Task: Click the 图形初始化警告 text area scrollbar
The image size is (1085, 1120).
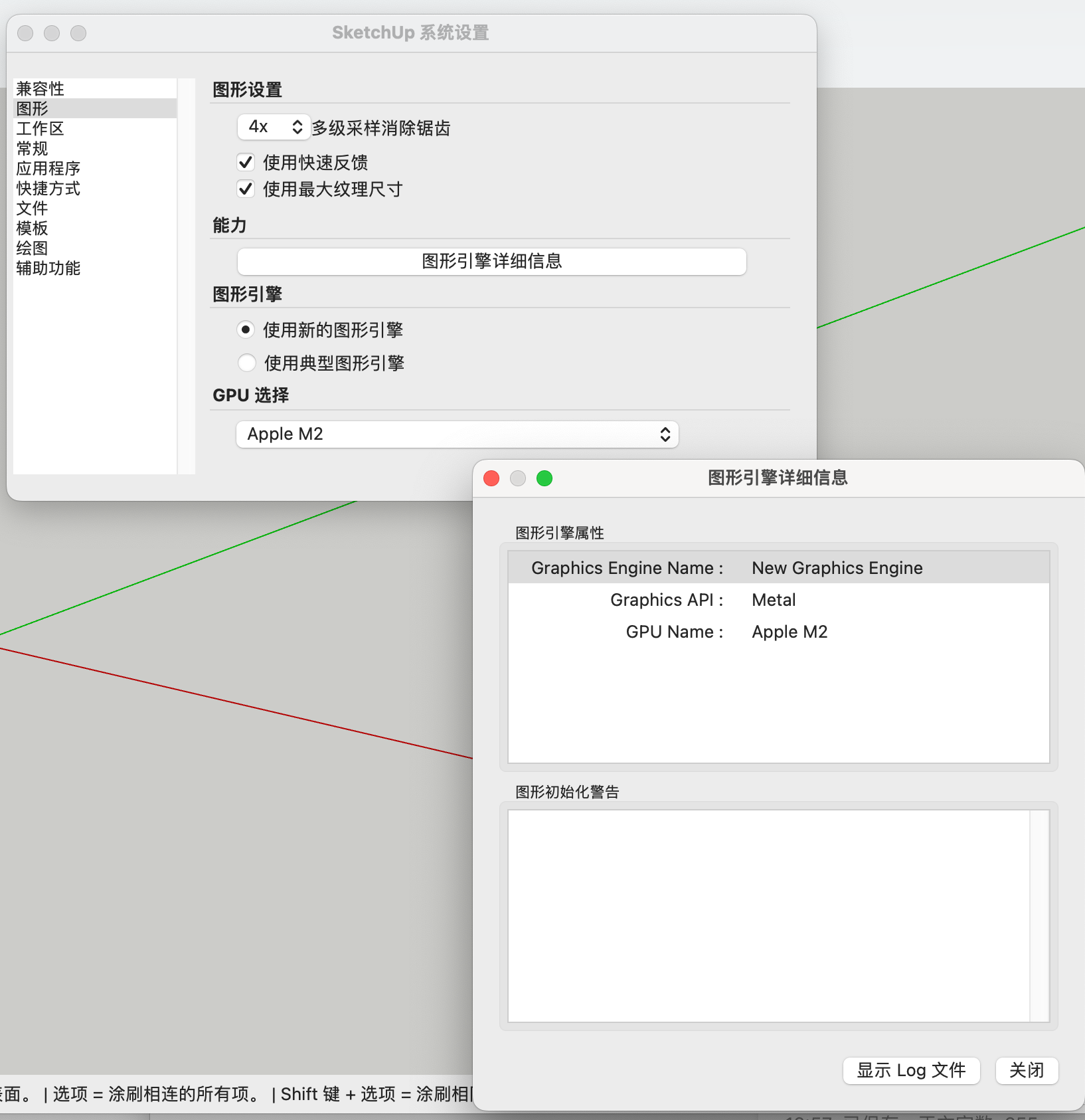Action: pos(1039,915)
